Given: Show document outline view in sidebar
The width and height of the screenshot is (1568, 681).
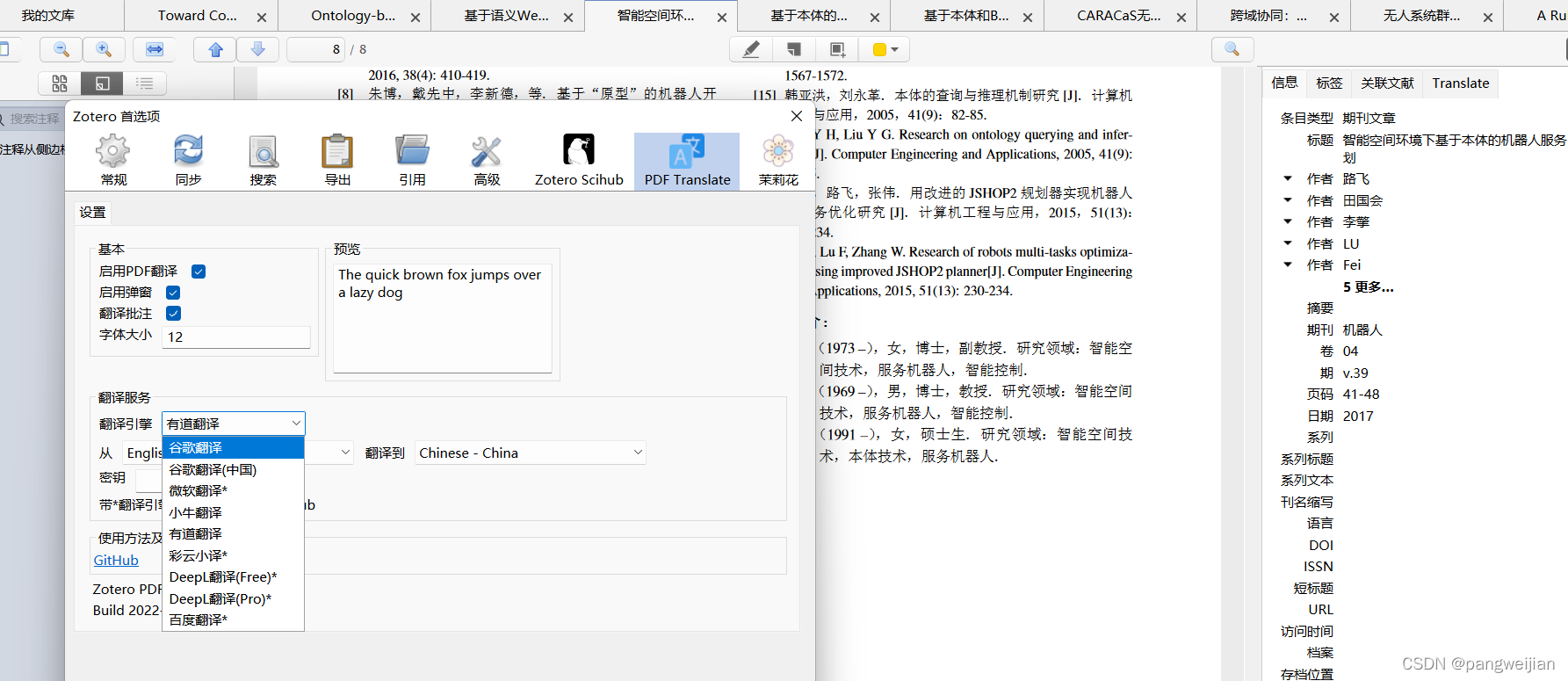Looking at the screenshot, I should pos(145,83).
